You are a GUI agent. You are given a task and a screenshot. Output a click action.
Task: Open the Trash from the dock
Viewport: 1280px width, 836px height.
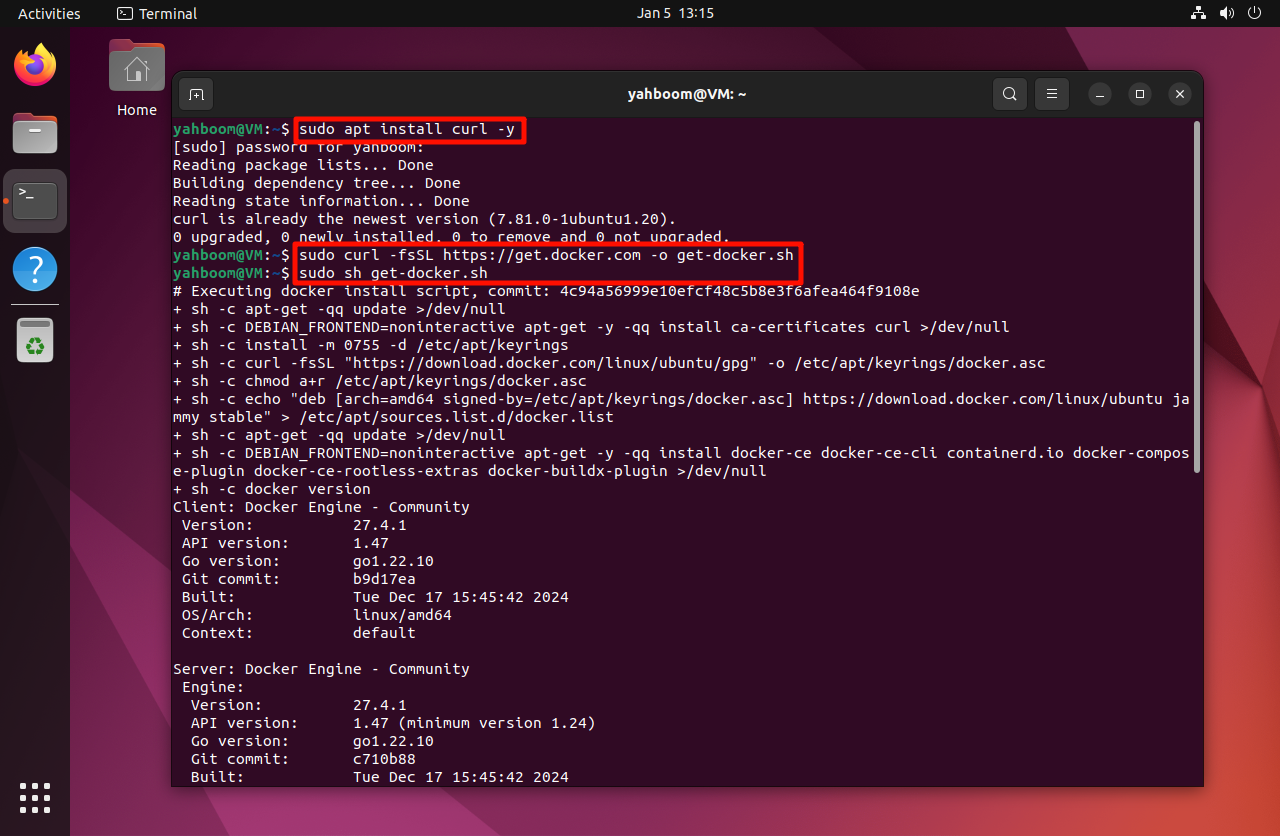click(35, 339)
